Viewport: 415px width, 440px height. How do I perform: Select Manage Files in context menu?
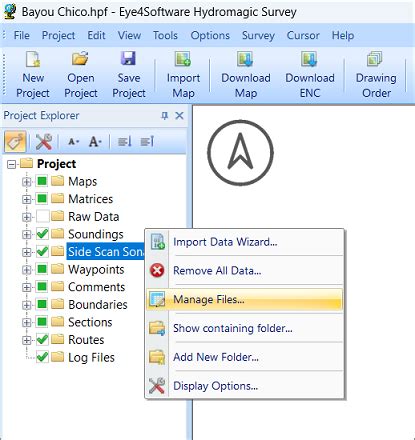[x=245, y=299]
